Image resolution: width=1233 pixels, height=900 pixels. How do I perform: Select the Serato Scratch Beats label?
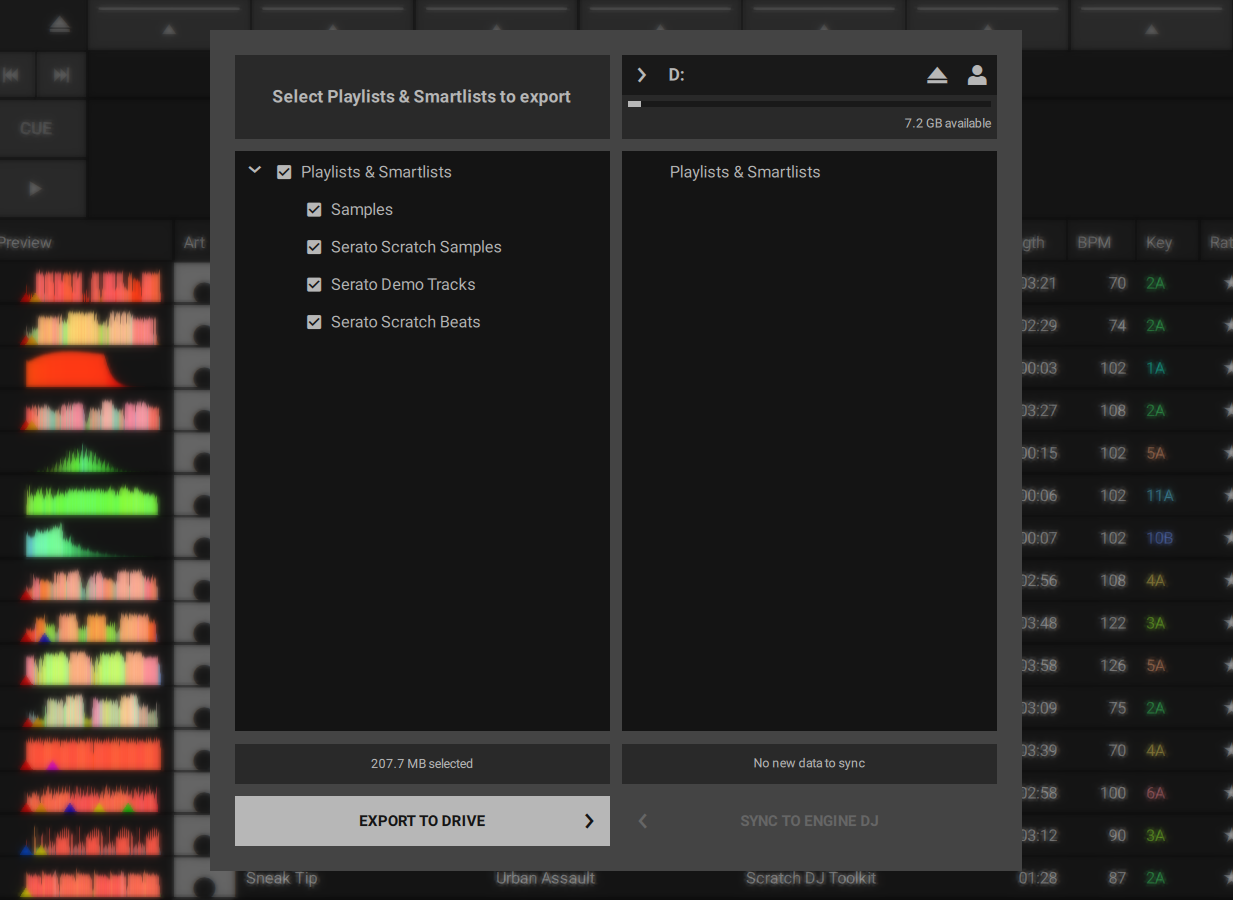pyautogui.click(x=405, y=322)
